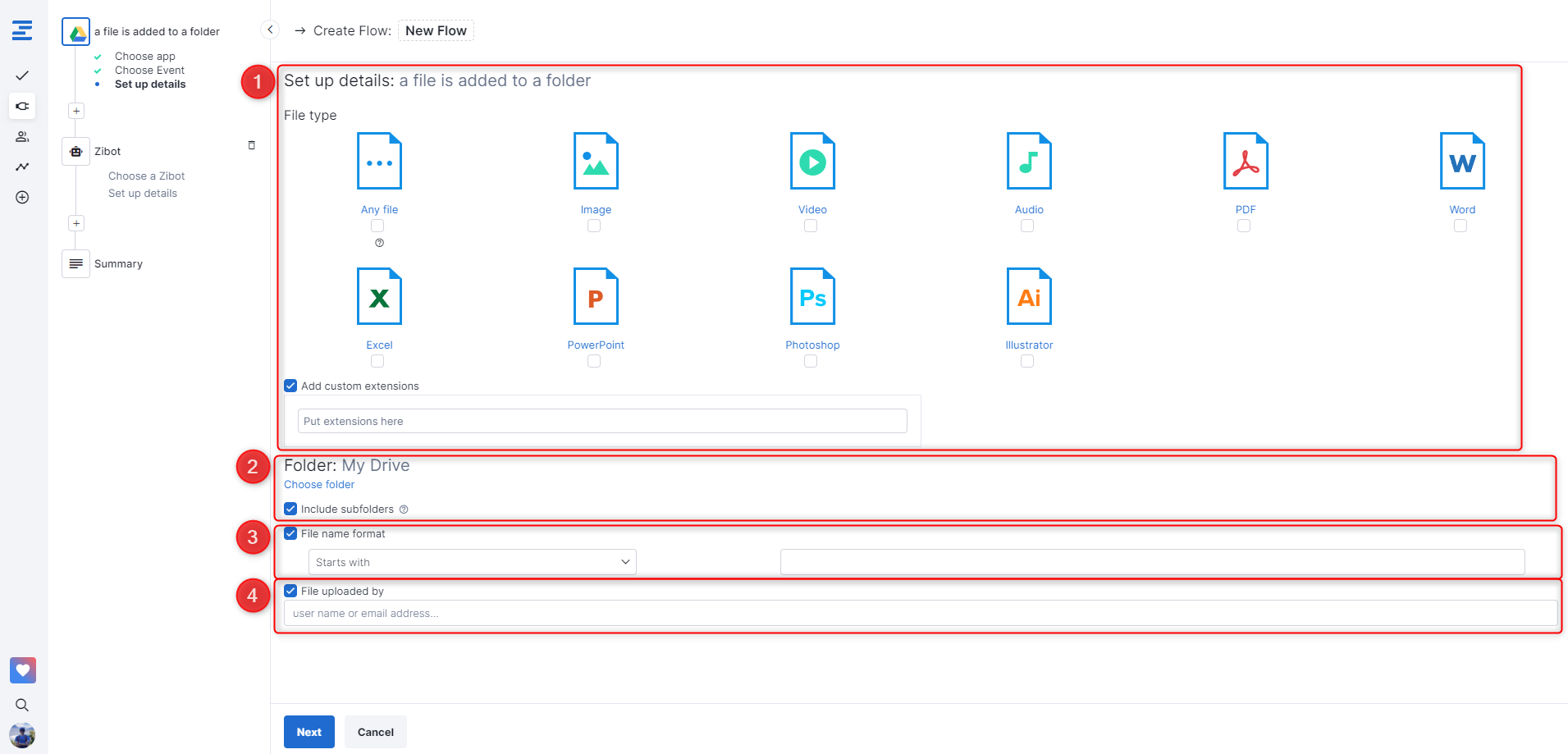
Task: Disable the Include subfolders option
Action: coord(290,509)
